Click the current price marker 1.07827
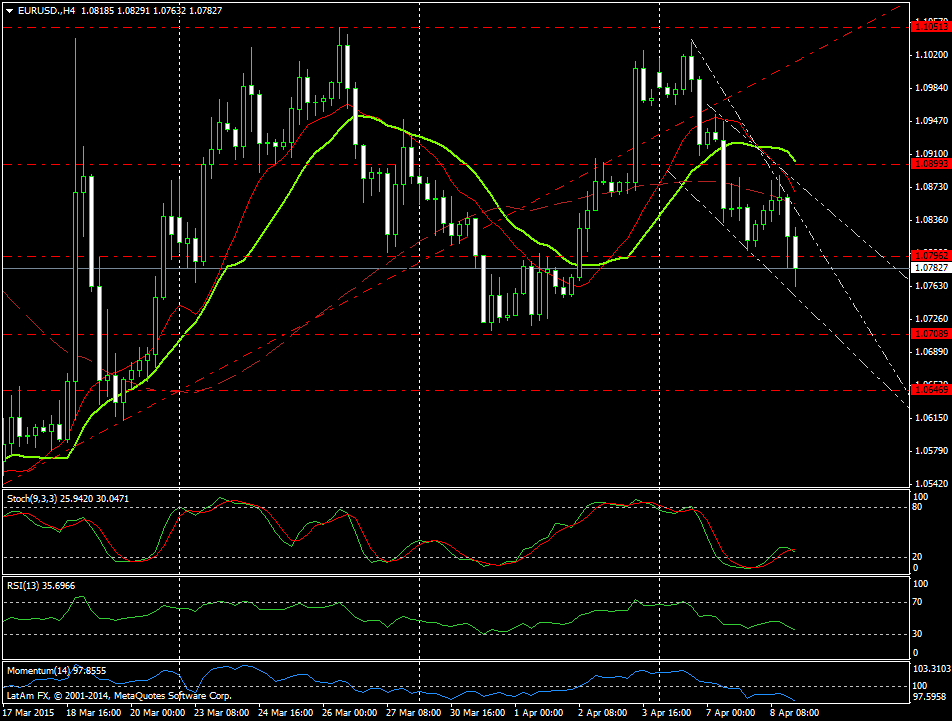Viewport: 952px width, 721px height. 930,268
